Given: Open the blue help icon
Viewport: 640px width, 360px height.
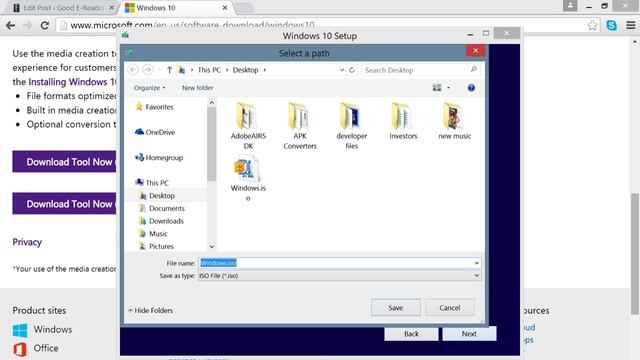Looking at the screenshot, I should click(x=471, y=88).
